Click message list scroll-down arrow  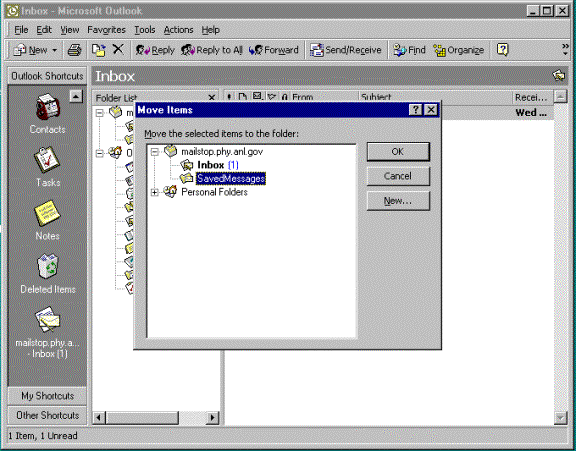[x=560, y=418]
